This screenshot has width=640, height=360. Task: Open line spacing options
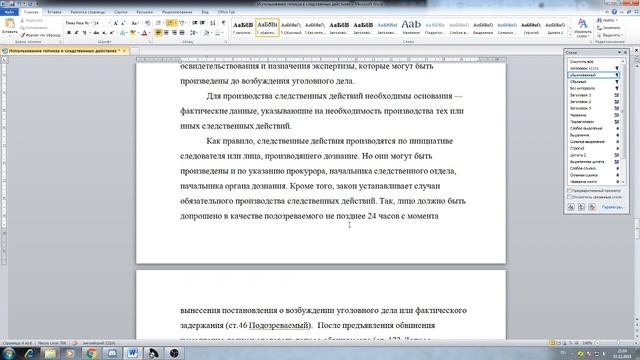pos(193,33)
